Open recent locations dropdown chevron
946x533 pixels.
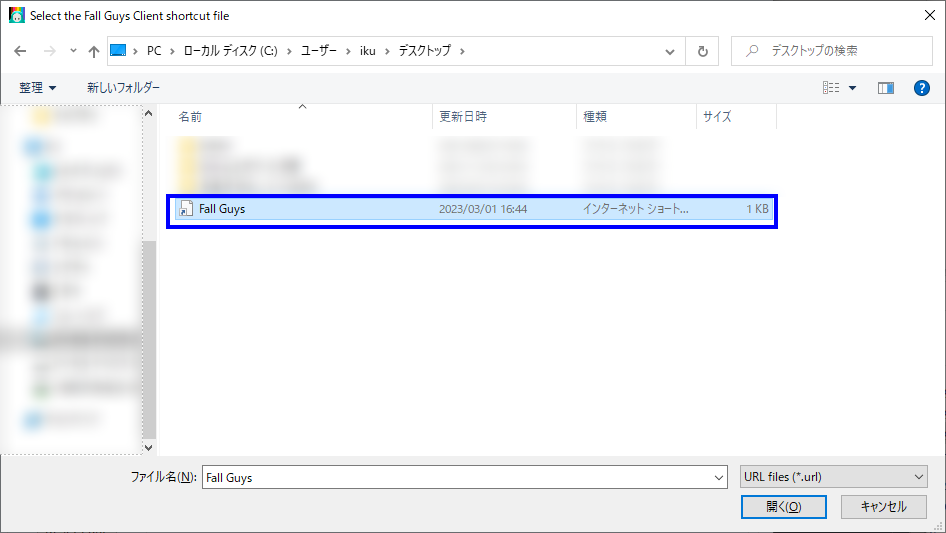73,51
